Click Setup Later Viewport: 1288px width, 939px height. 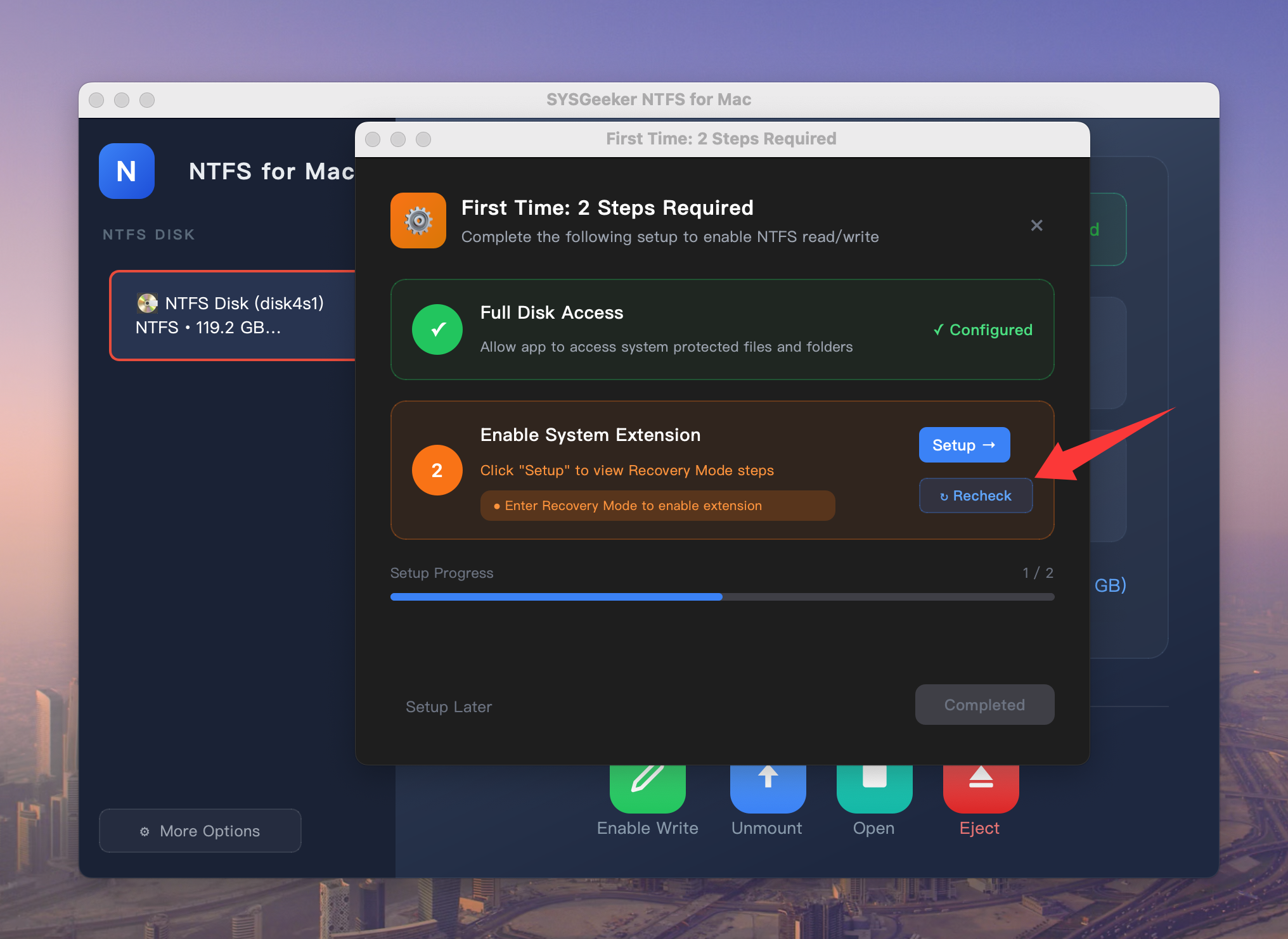click(449, 706)
